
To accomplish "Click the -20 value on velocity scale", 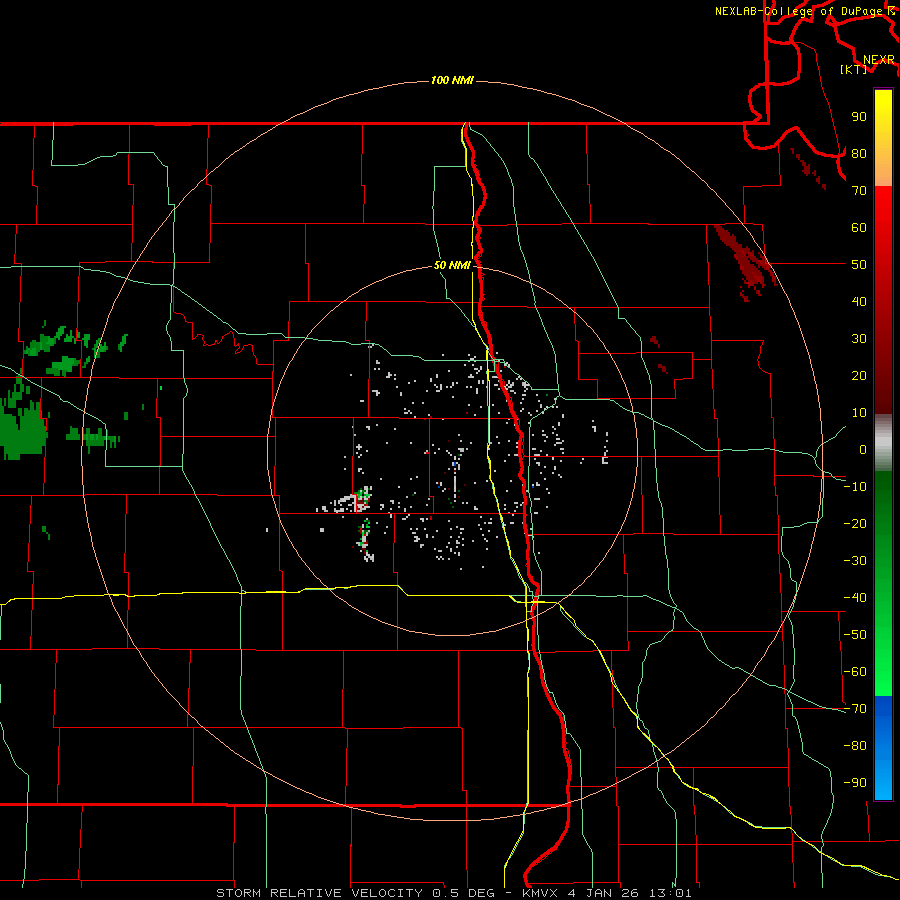I will (855, 523).
